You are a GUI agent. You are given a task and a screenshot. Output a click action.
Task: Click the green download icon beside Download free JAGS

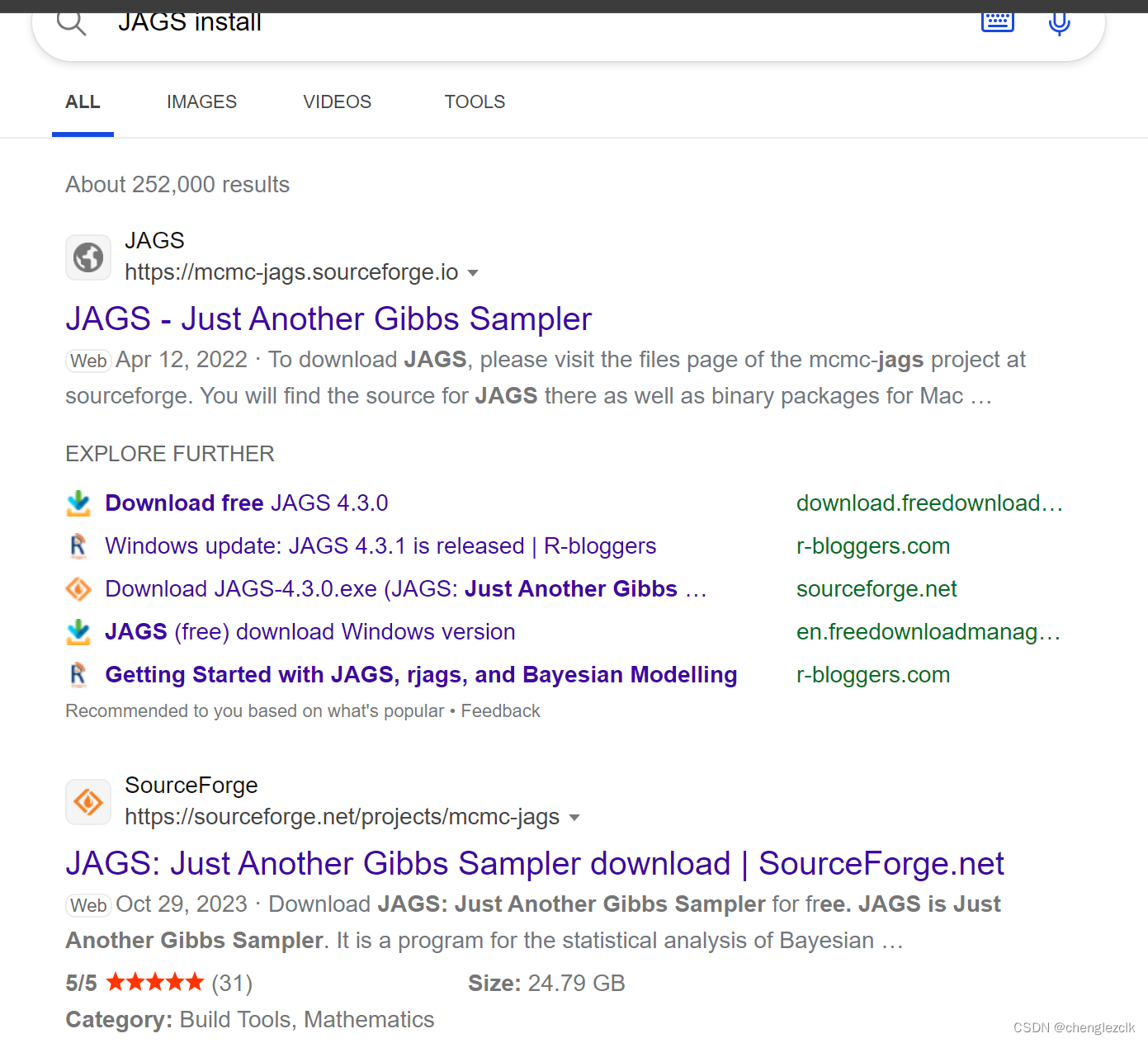click(x=78, y=503)
